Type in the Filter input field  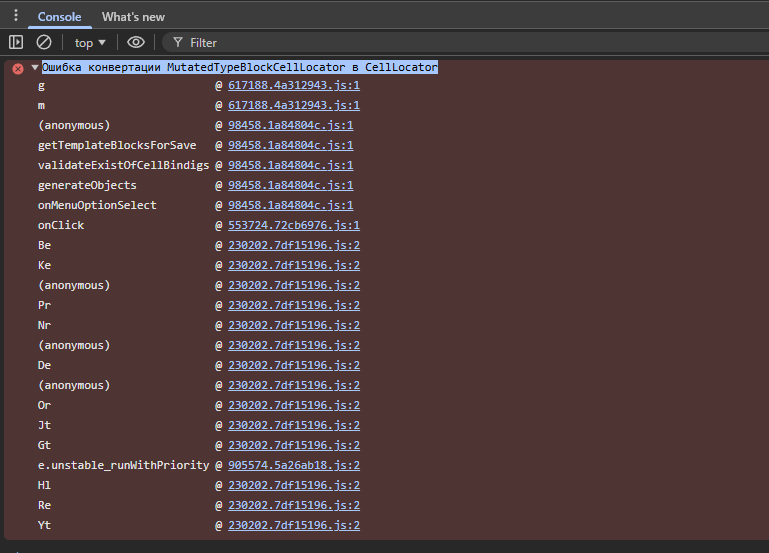coord(400,43)
